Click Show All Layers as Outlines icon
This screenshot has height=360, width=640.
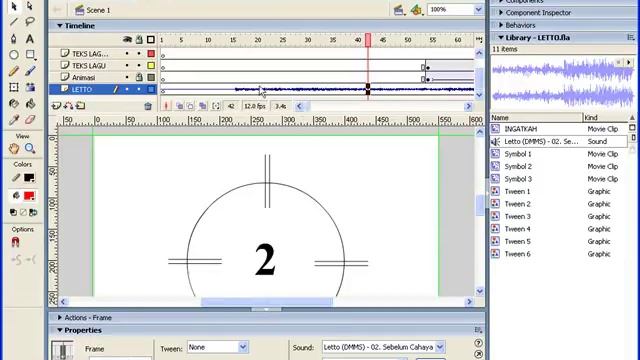[151, 40]
